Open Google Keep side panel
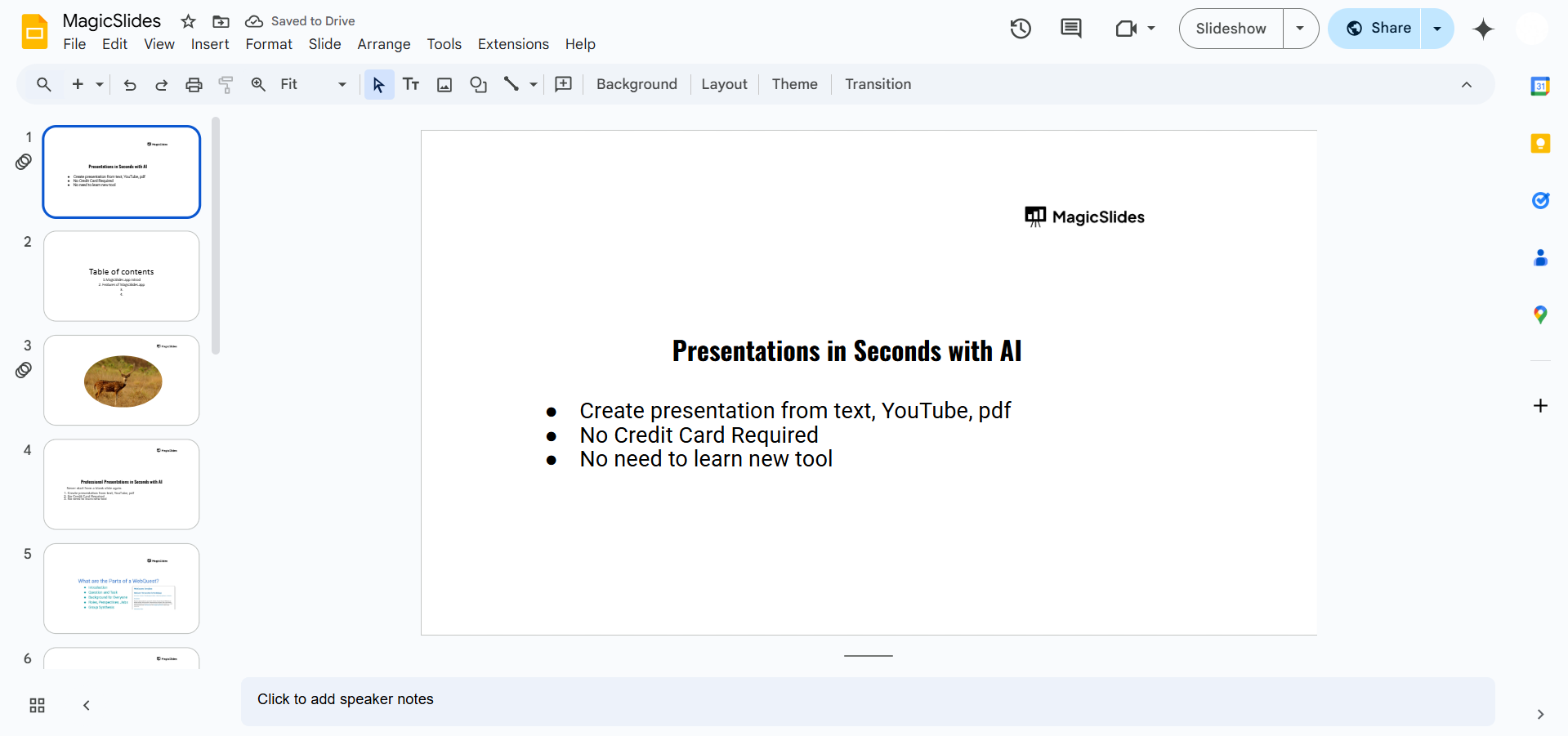The width and height of the screenshot is (1568, 736). click(1540, 144)
